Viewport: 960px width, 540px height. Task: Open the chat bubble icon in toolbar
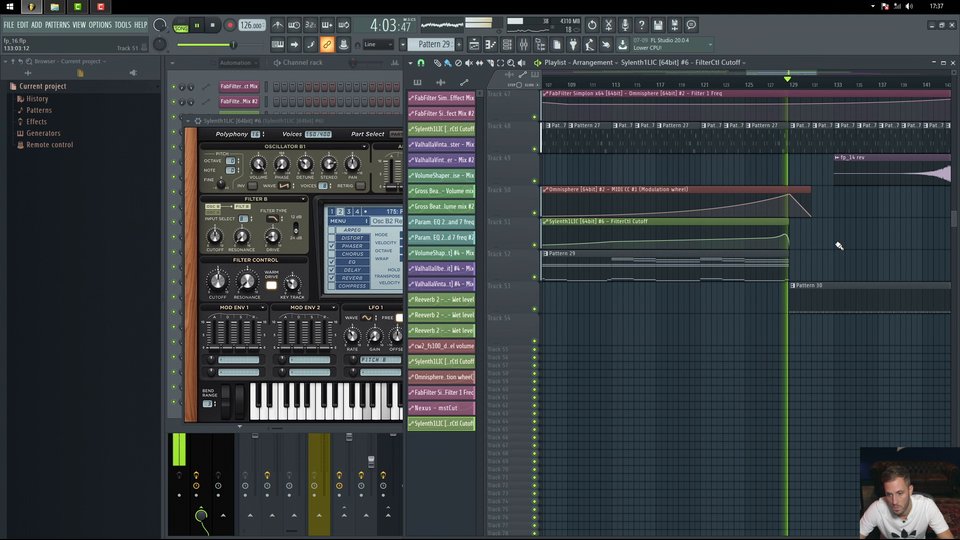click(691, 25)
